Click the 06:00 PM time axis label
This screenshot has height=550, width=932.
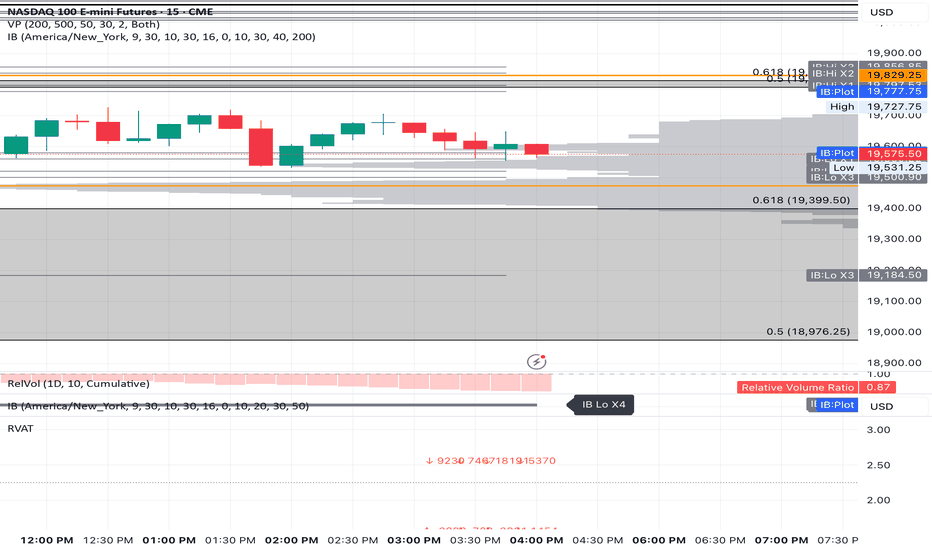pyautogui.click(x=659, y=540)
